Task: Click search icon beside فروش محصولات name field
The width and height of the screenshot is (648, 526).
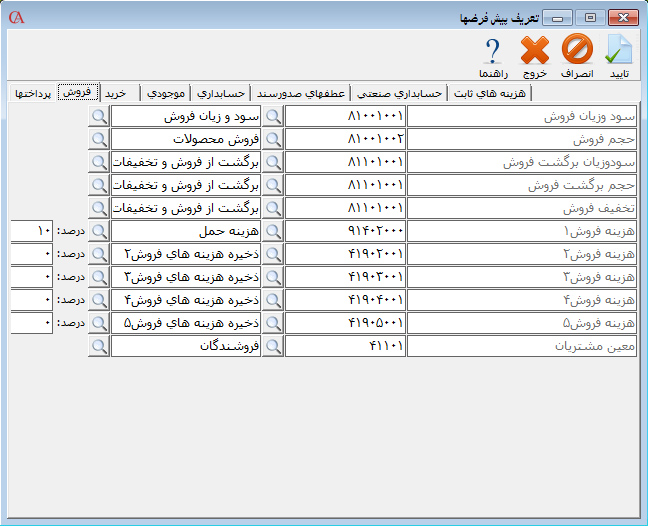Action: click(x=99, y=139)
